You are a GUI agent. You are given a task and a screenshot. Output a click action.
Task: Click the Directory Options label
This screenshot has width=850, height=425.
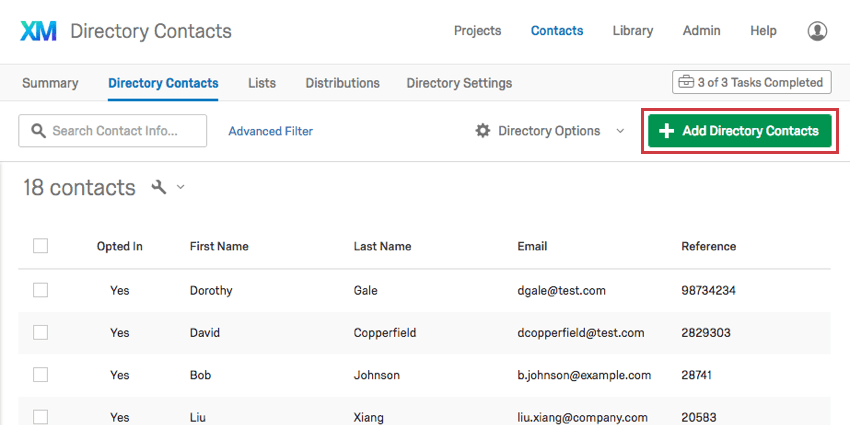coord(549,131)
